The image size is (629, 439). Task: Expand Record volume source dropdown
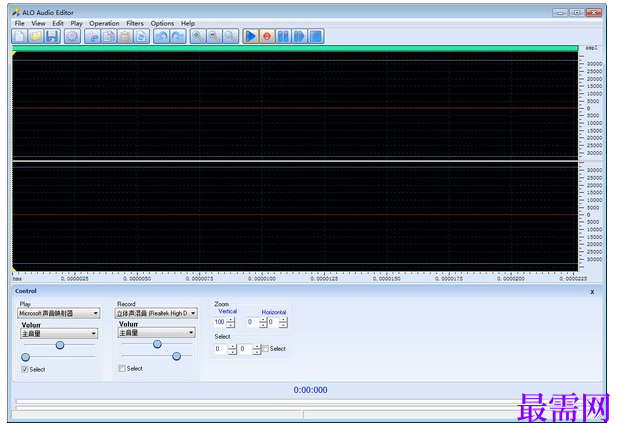pyautogui.click(x=191, y=333)
